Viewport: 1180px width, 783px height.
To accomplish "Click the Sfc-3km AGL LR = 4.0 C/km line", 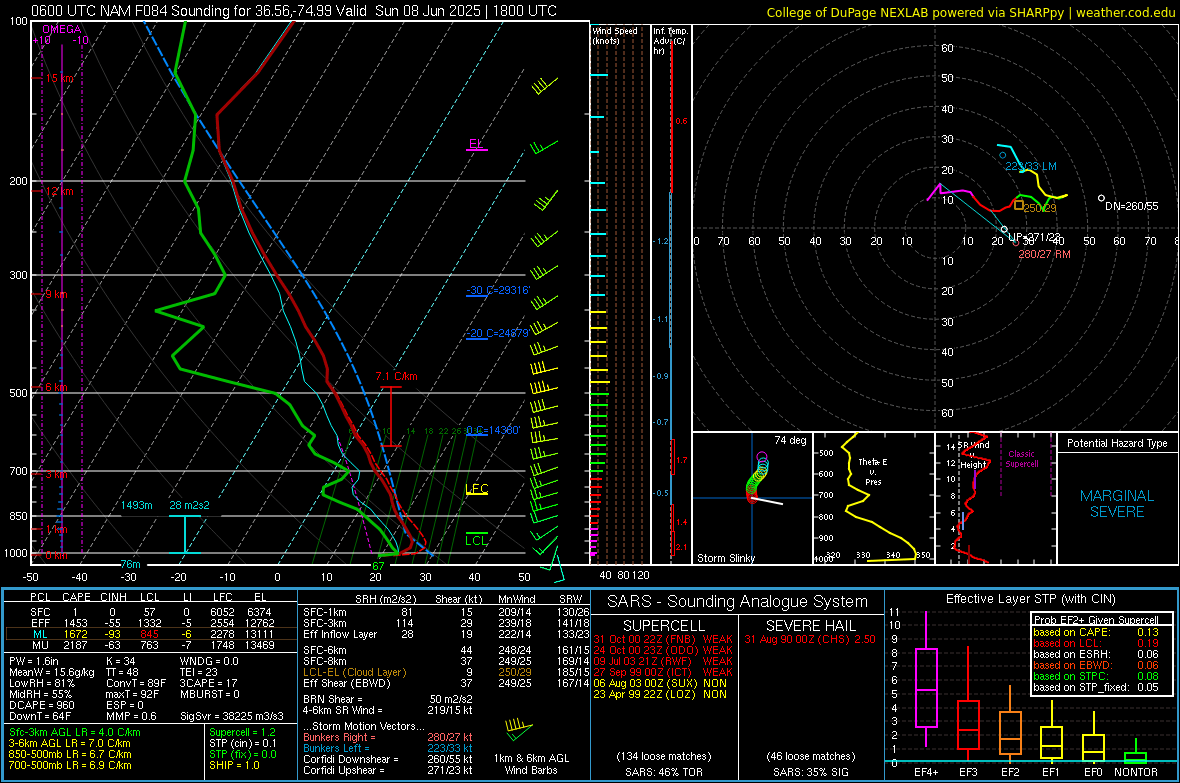I will [75, 732].
